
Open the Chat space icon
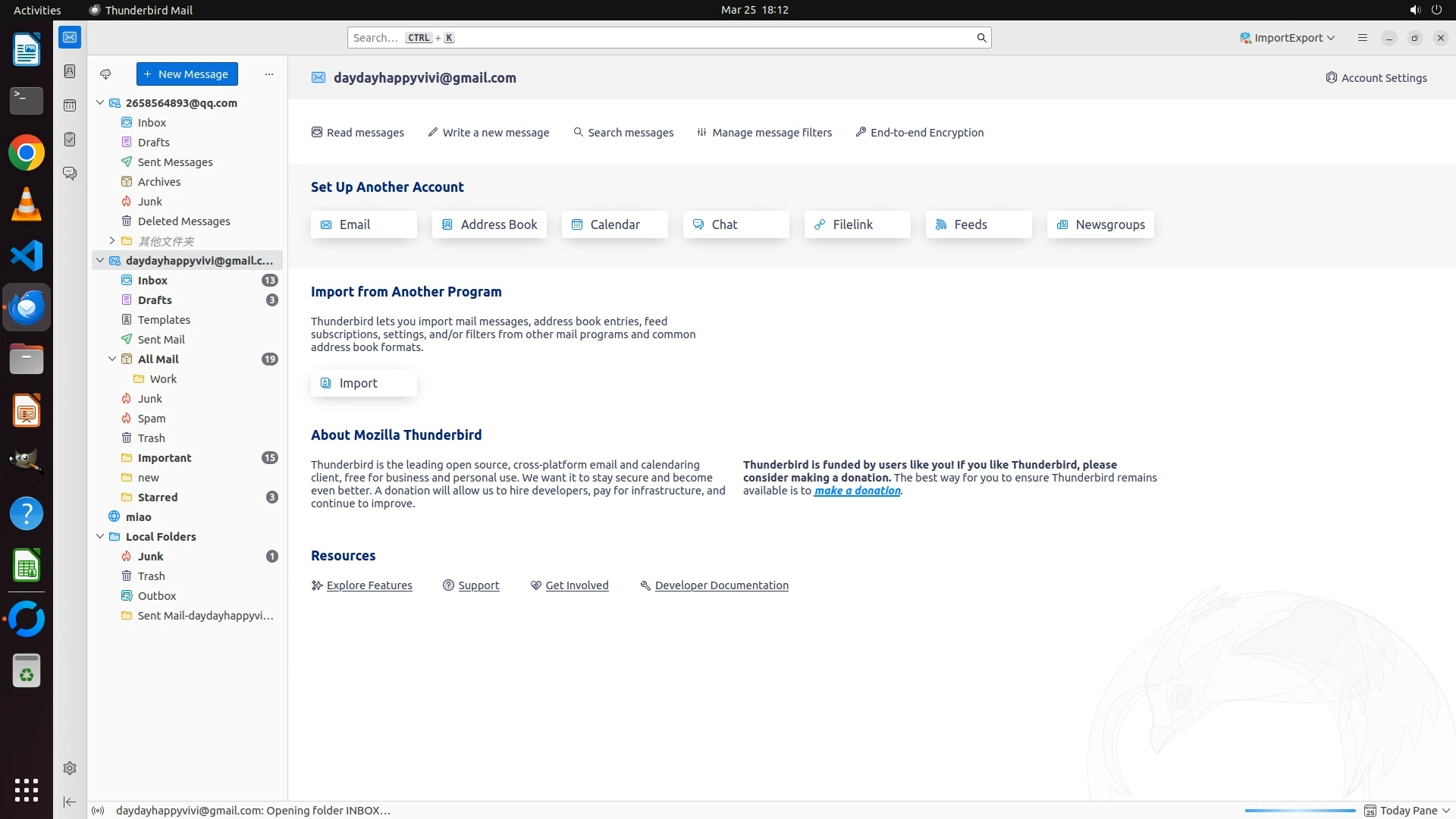[70, 174]
